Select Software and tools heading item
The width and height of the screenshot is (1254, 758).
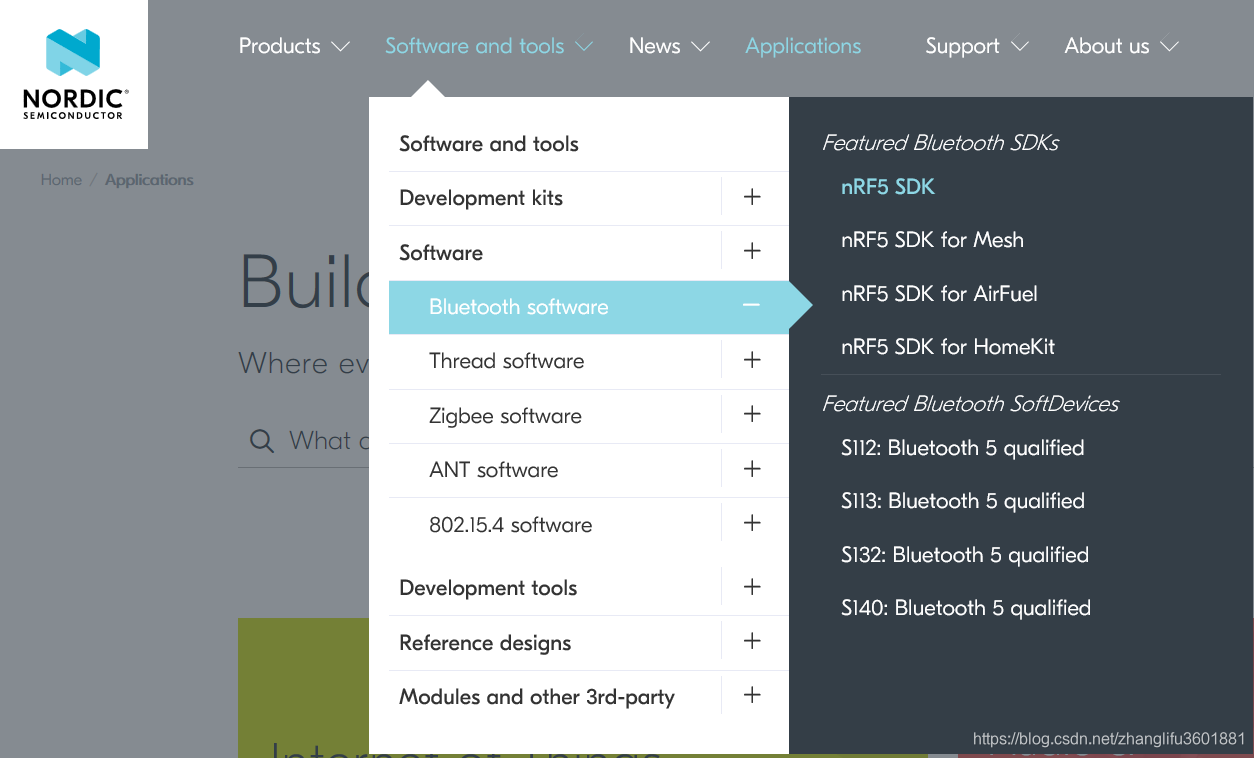click(x=489, y=144)
